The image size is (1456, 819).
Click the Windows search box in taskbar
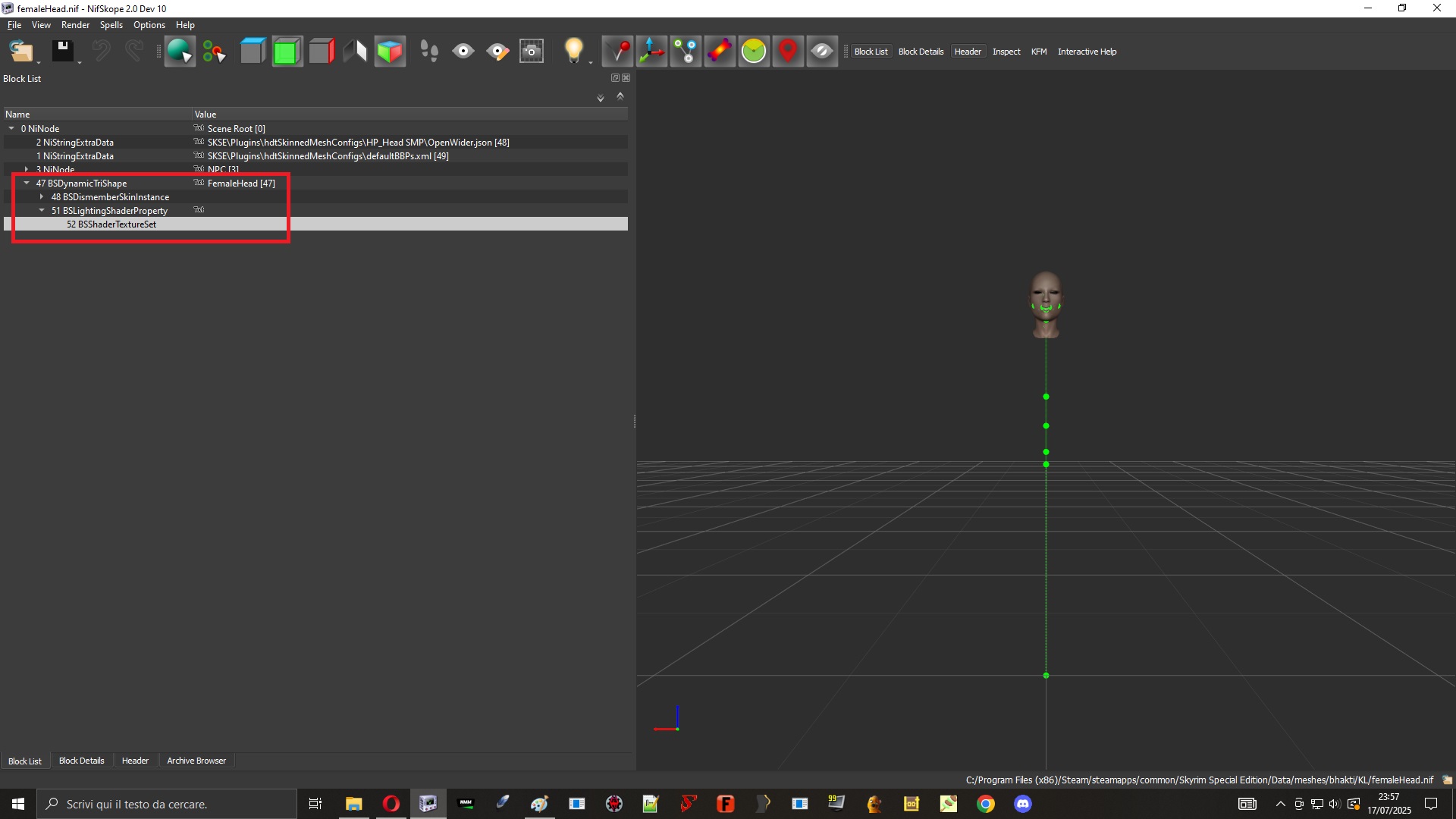[x=167, y=804]
